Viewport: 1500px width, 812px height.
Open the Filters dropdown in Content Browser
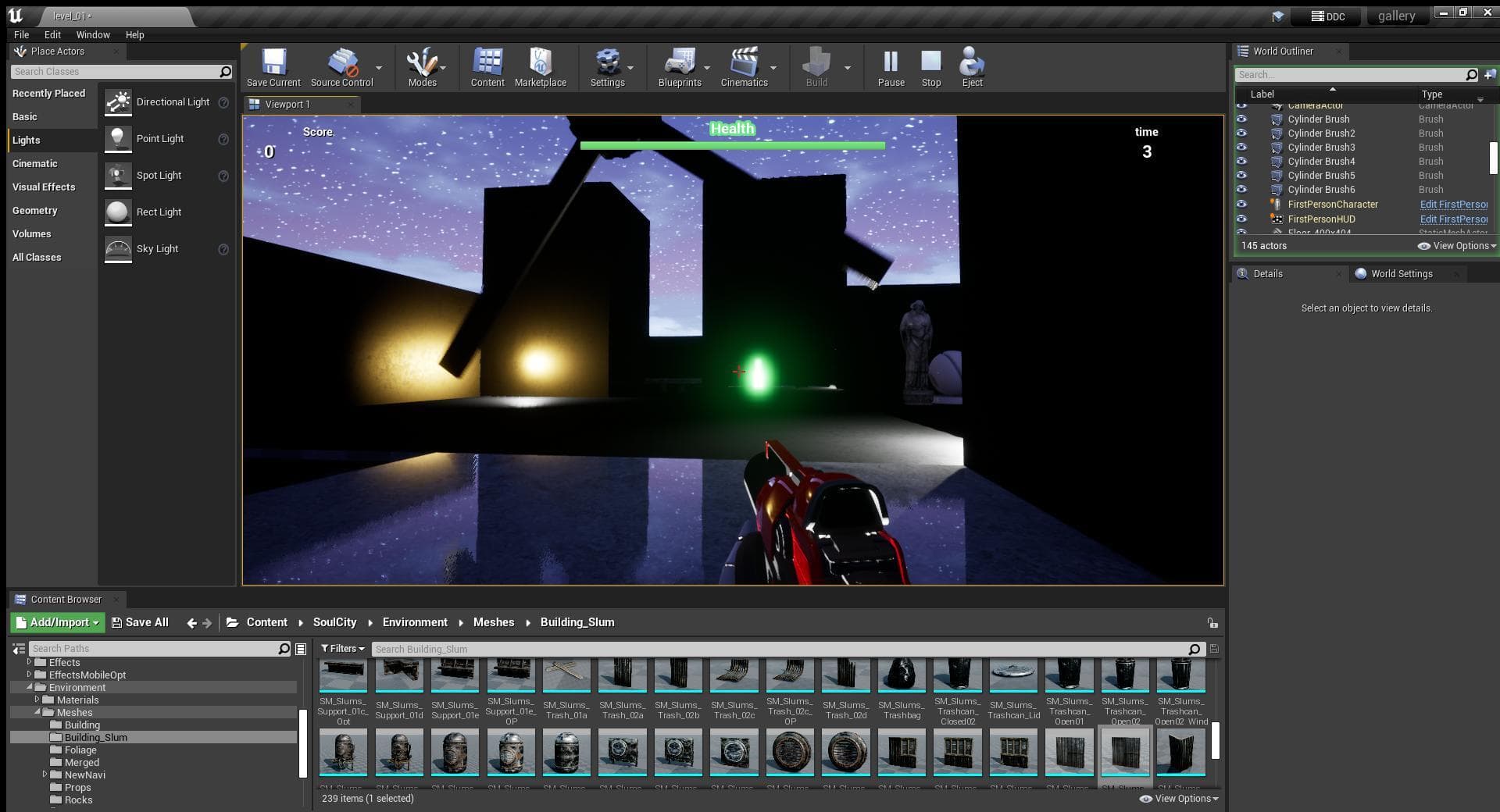[x=343, y=649]
